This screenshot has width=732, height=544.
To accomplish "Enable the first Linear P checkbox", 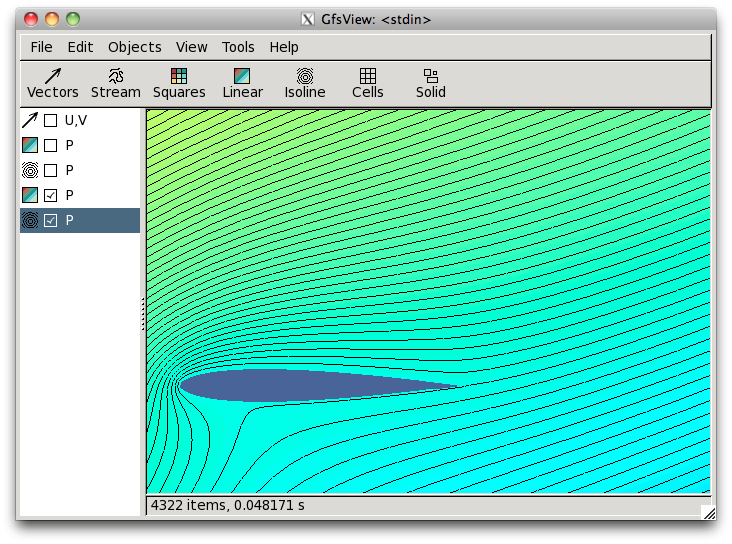I will 50,145.
